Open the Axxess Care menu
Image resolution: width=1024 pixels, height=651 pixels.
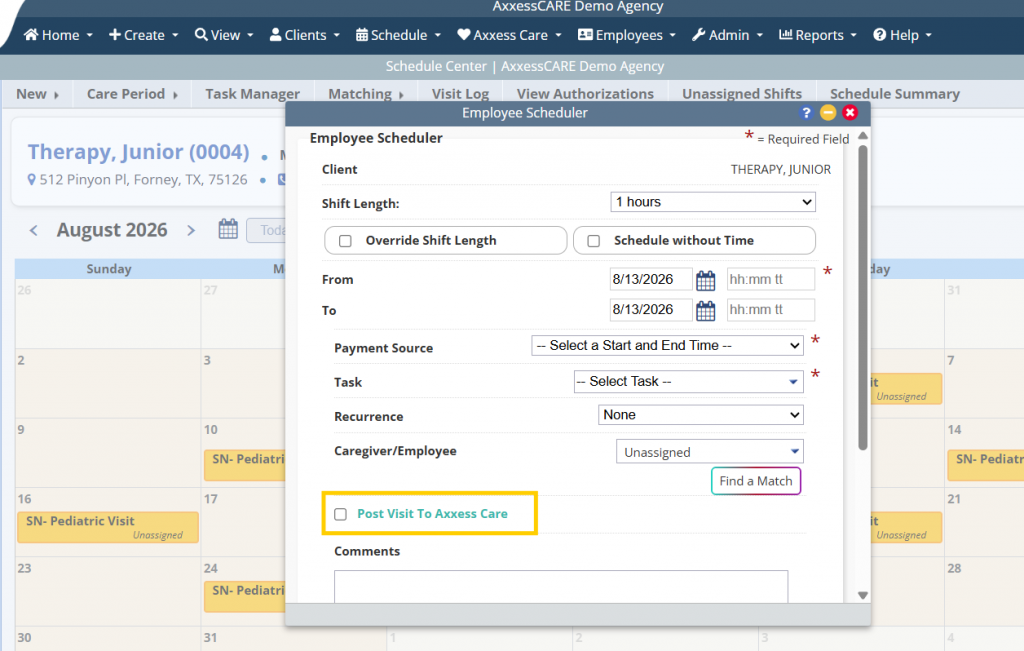[x=509, y=35]
